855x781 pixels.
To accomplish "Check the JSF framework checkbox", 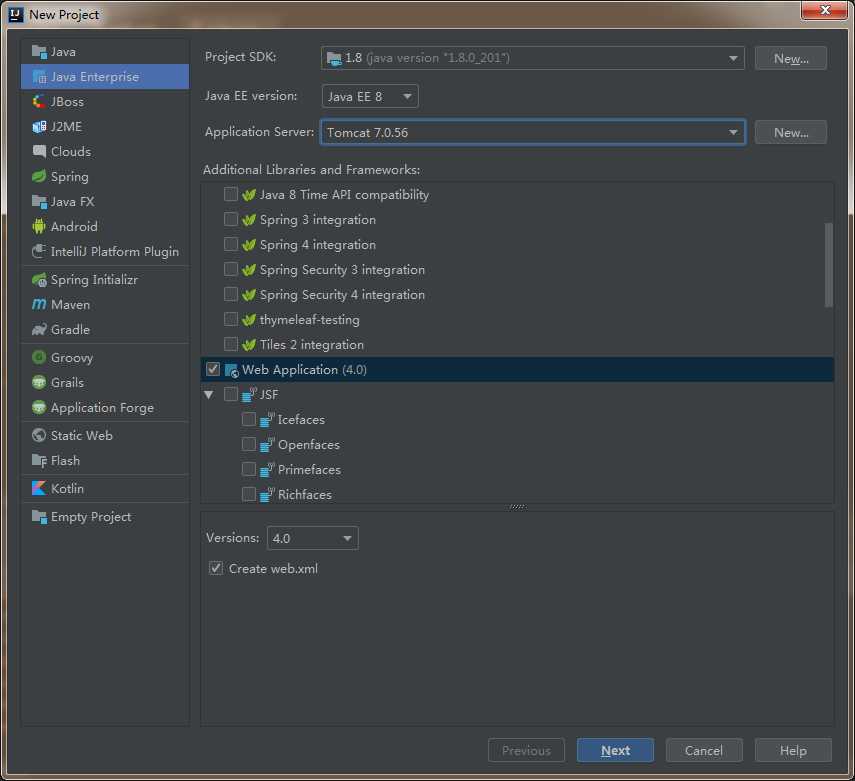I will [x=231, y=394].
